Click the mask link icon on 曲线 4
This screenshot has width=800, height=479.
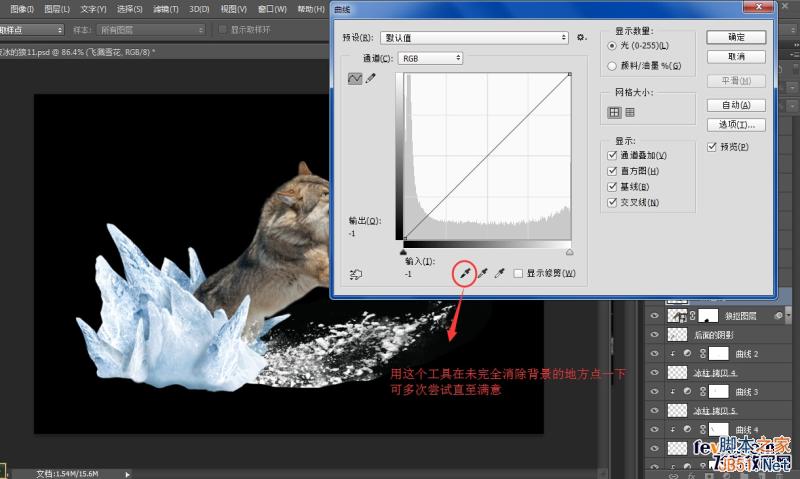pos(703,430)
